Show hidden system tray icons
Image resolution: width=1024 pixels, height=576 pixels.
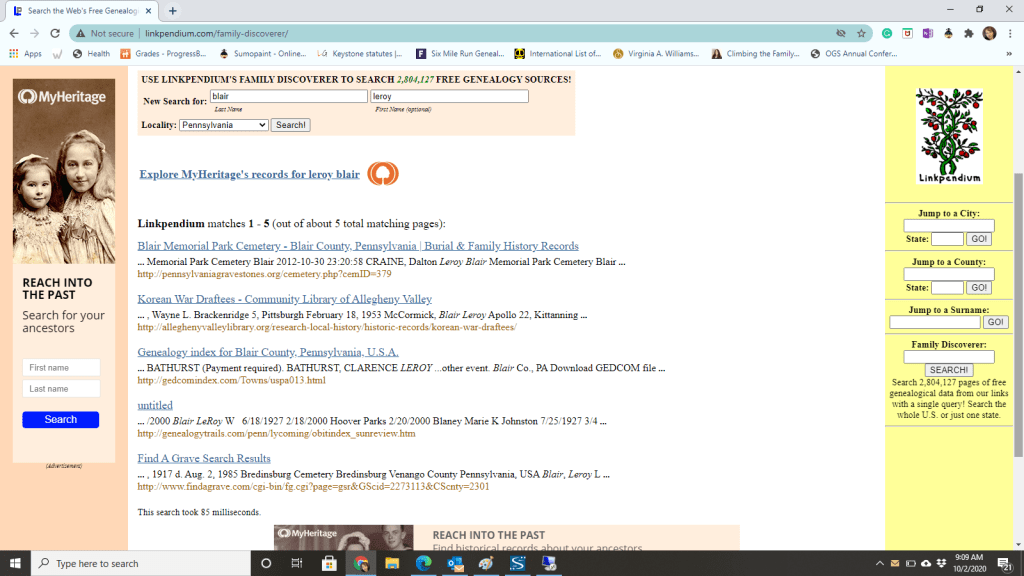(x=880, y=564)
